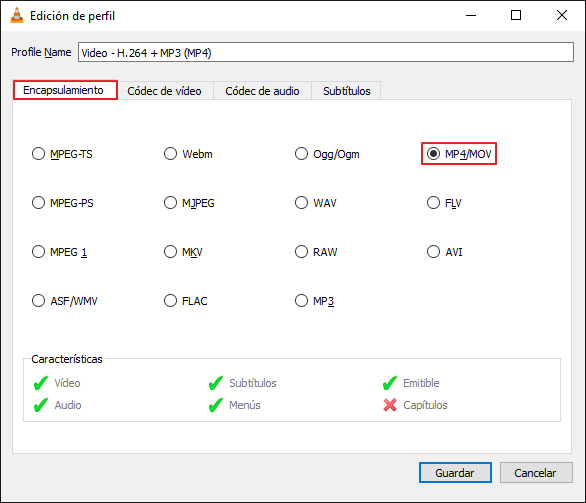The height and width of the screenshot is (503, 586).
Task: Choose FLV as container
Action: tap(444, 203)
